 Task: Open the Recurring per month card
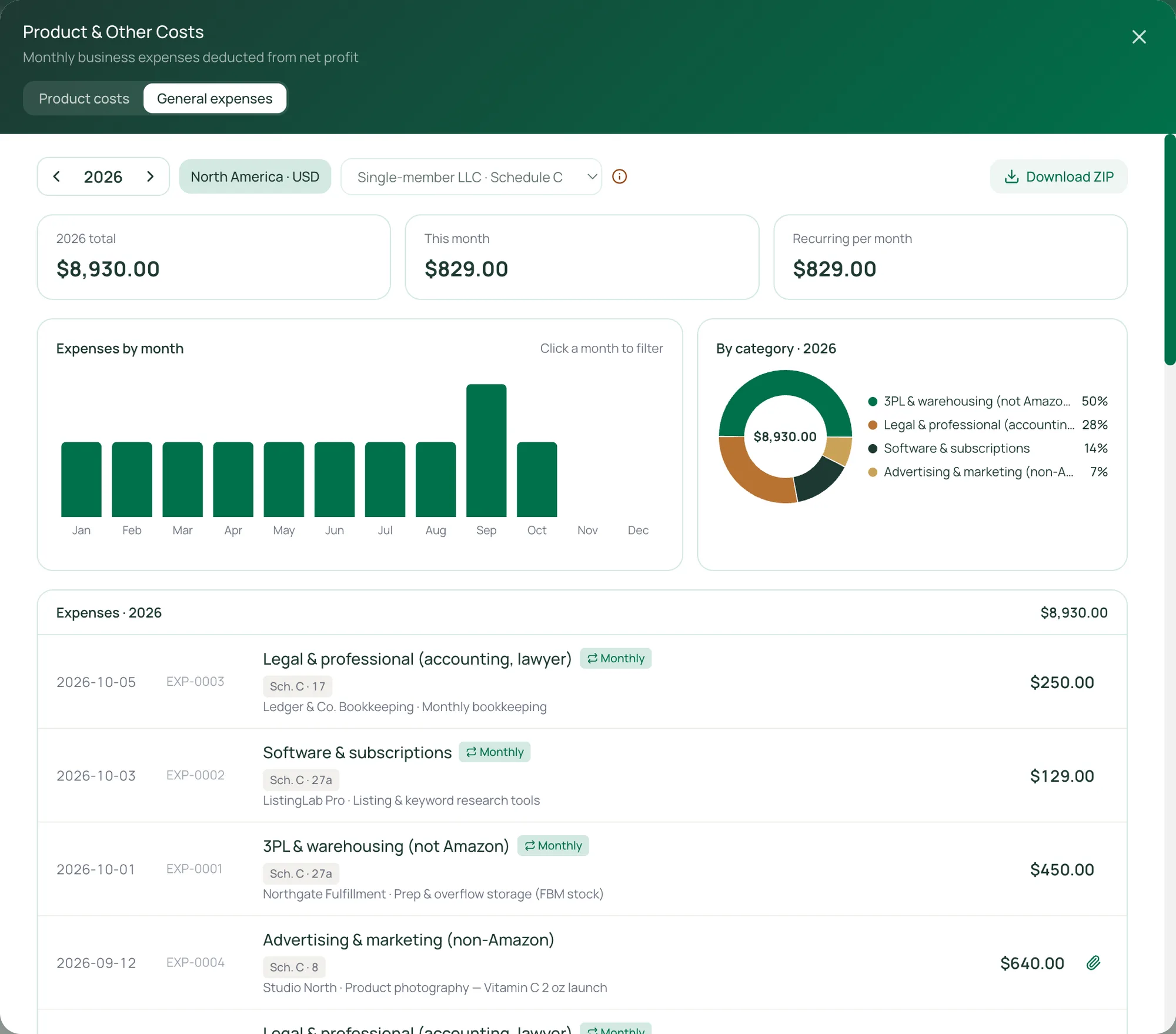pyautogui.click(x=950, y=257)
